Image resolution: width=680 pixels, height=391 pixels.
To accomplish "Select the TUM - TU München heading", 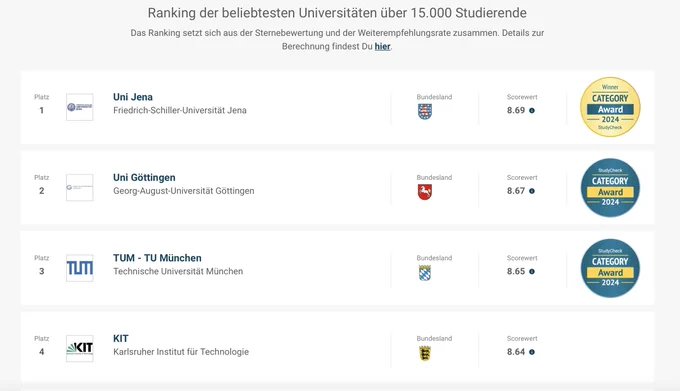I will click(x=157, y=258).
